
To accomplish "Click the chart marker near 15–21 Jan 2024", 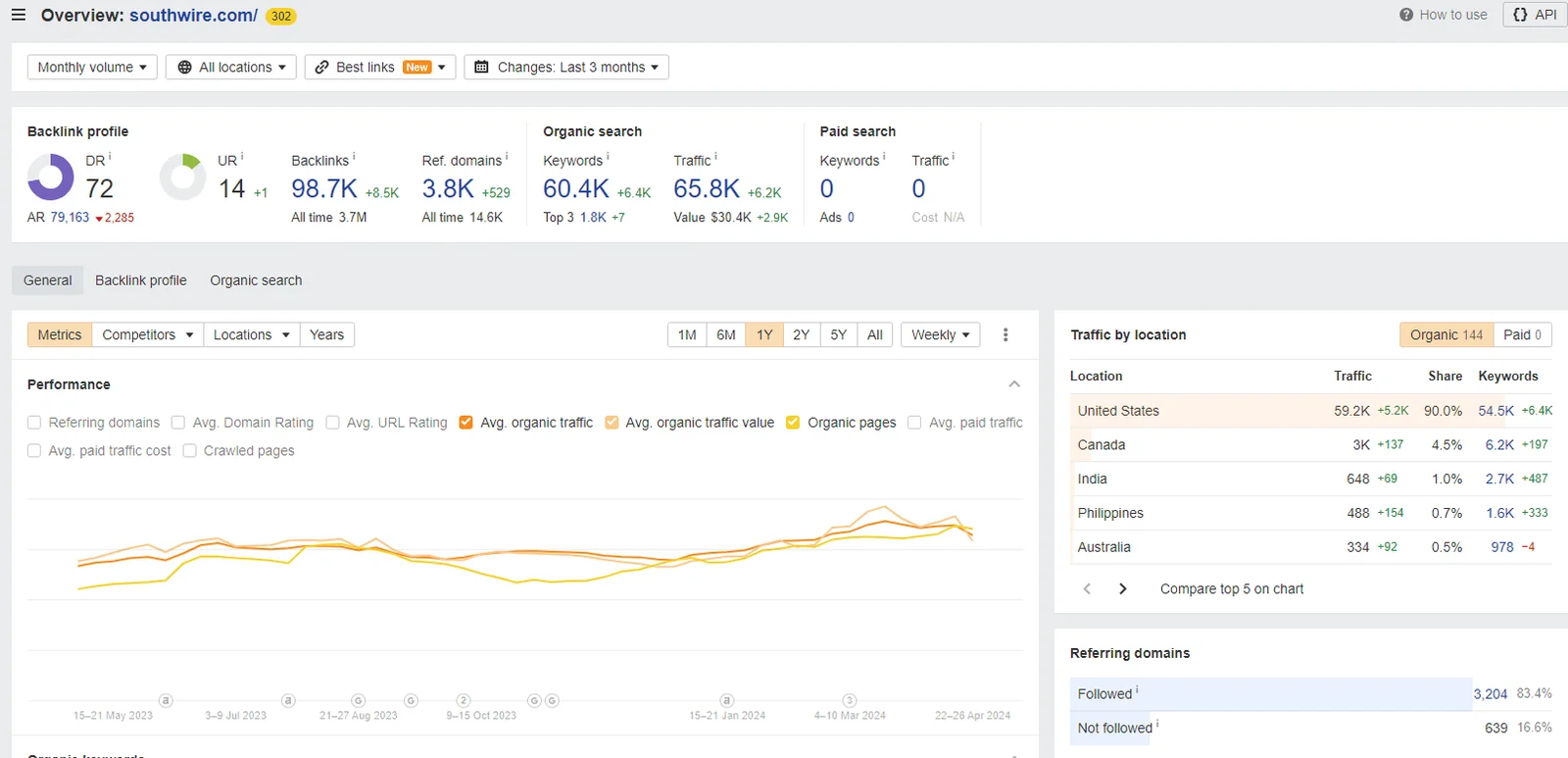I will point(727,700).
